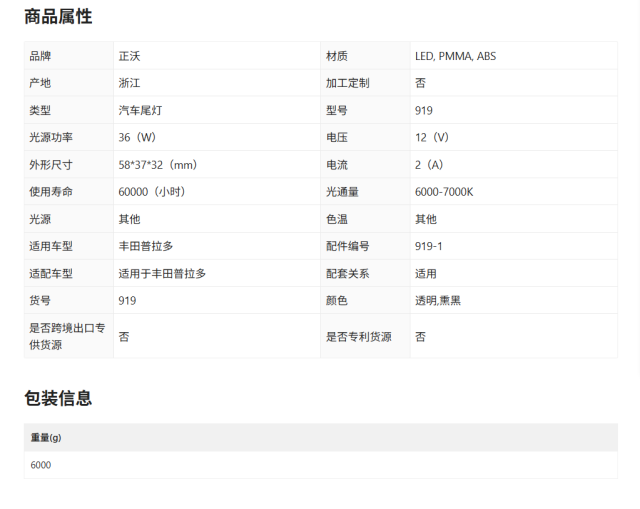Click the dimensions value 58*37*32（mm）
This screenshot has width=640, height=509.
[x=158, y=164]
